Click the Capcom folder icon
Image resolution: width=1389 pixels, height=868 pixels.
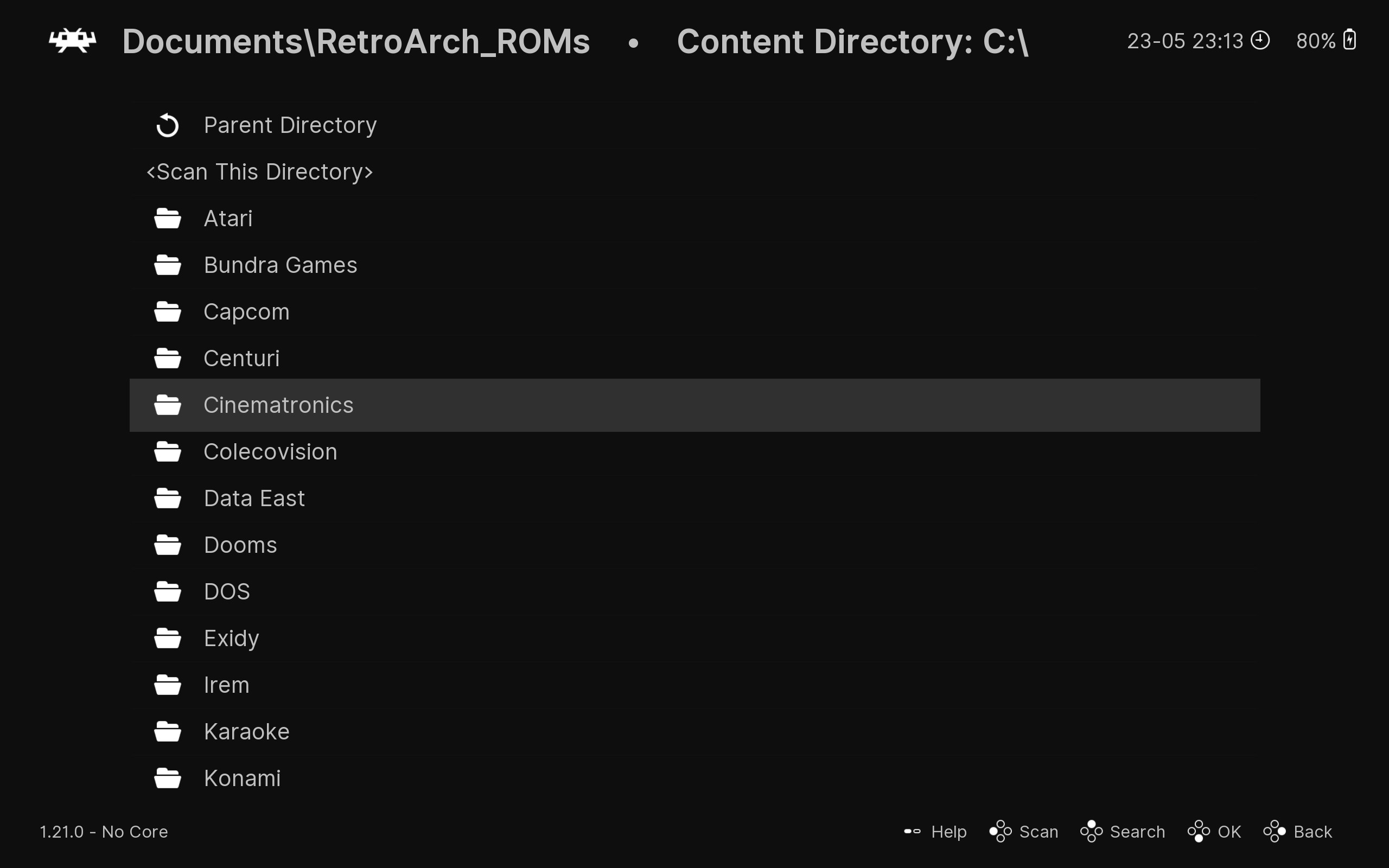point(168,312)
